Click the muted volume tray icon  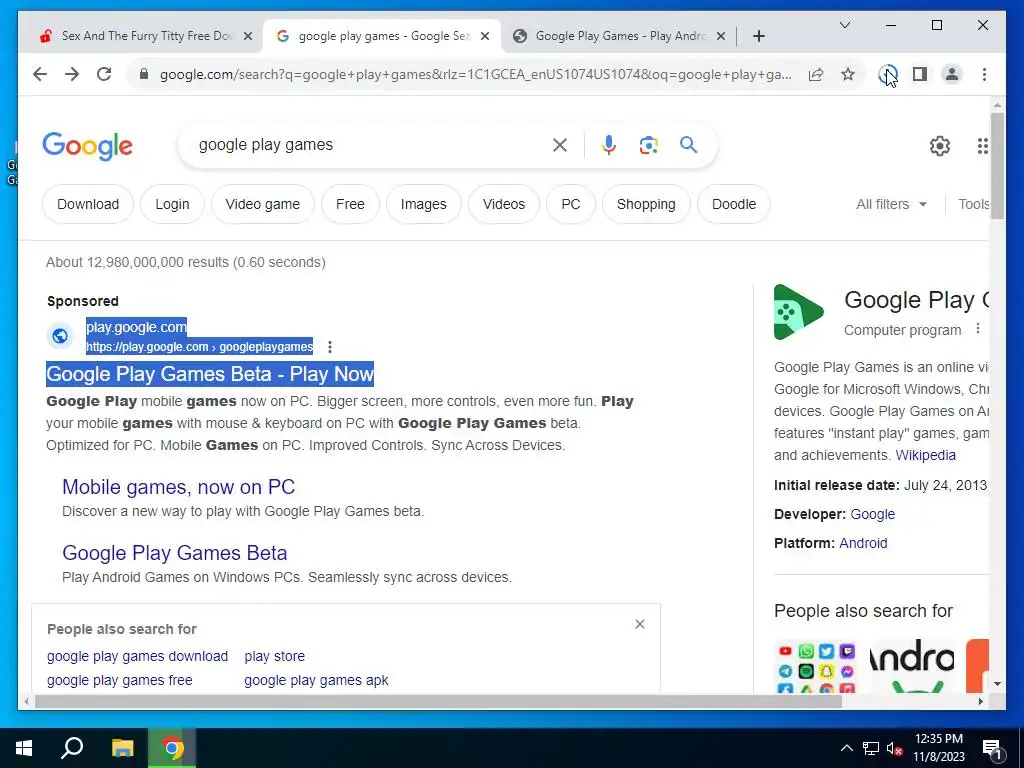(894, 748)
